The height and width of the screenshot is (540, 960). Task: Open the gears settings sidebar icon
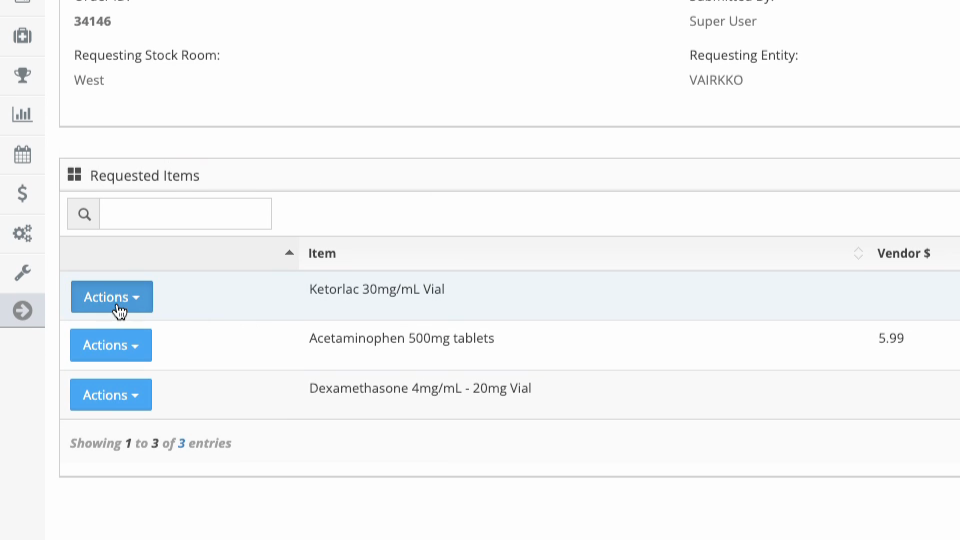(x=22, y=233)
